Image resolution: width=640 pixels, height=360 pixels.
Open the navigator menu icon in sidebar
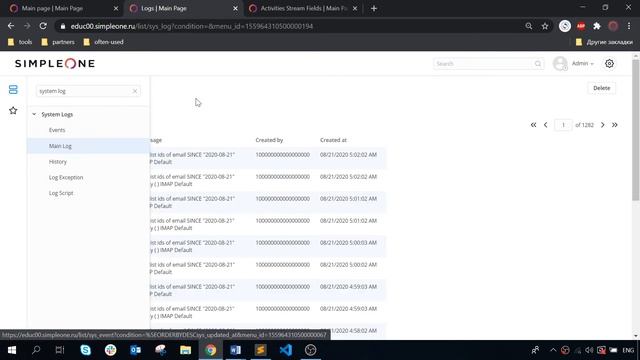[x=13, y=89]
